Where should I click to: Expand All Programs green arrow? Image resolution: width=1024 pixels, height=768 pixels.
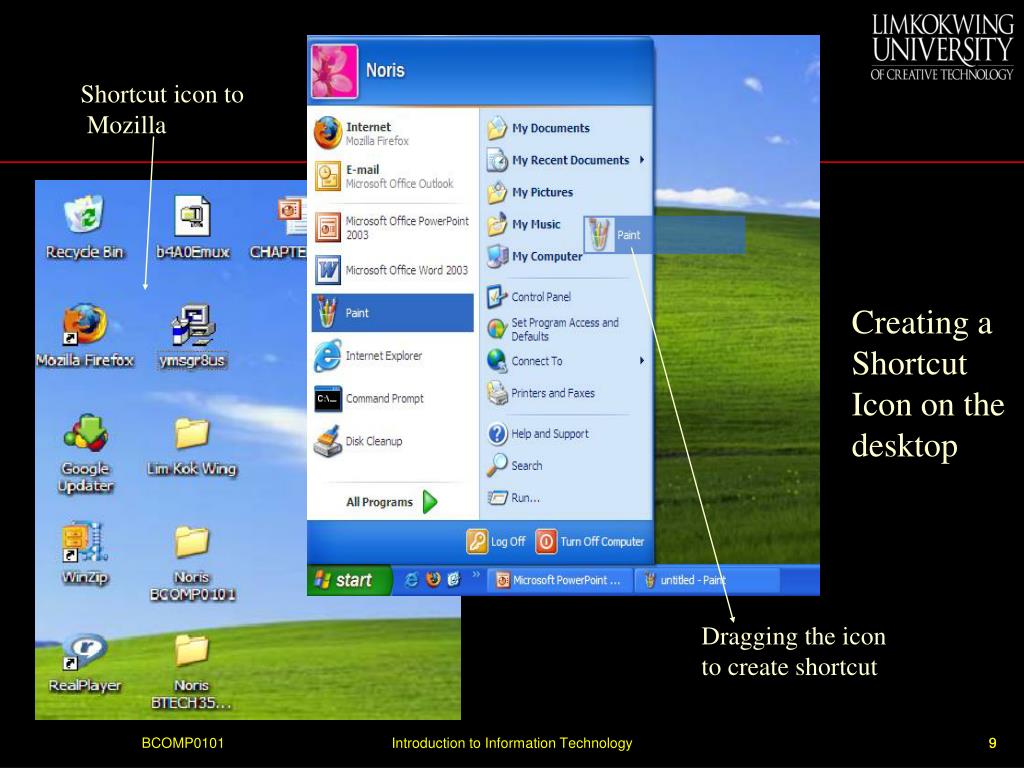430,502
